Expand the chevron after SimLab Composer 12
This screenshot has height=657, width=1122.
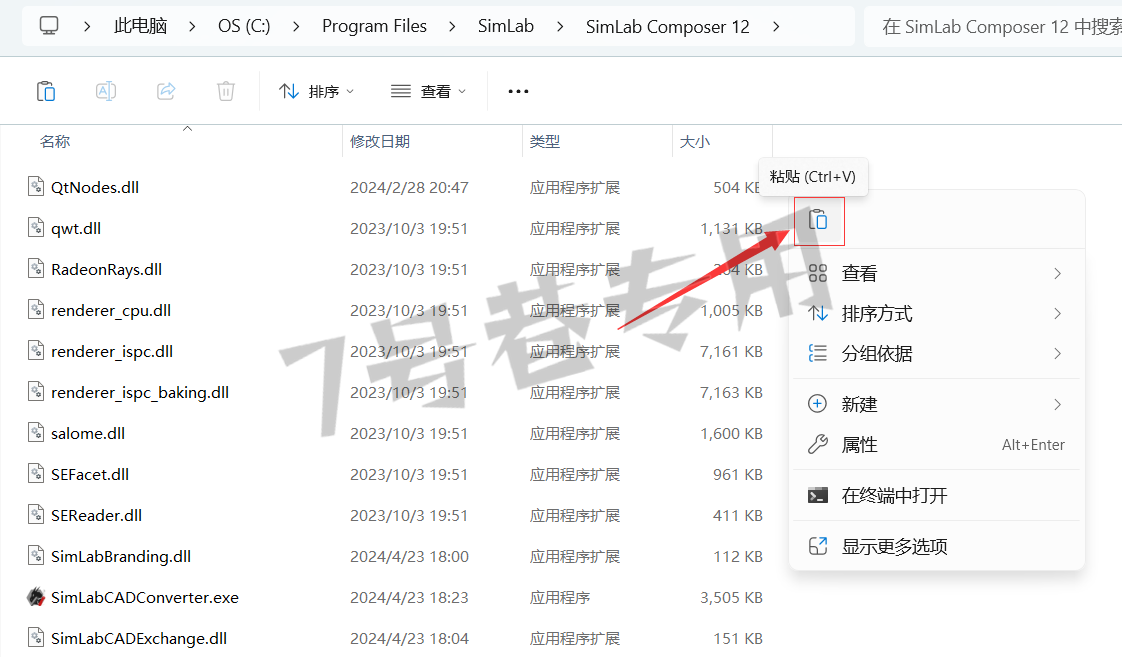[776, 26]
